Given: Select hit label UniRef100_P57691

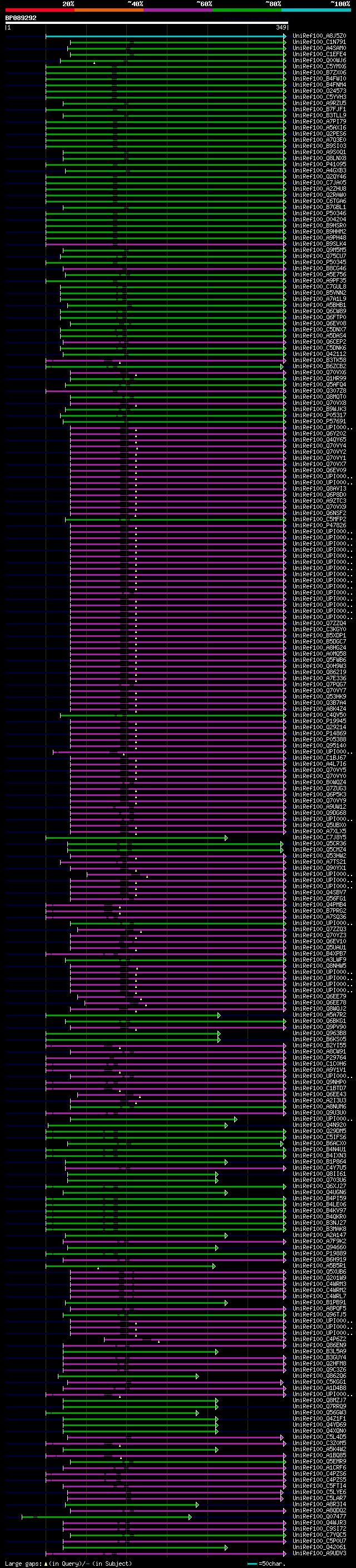Looking at the screenshot, I should (319, 421).
